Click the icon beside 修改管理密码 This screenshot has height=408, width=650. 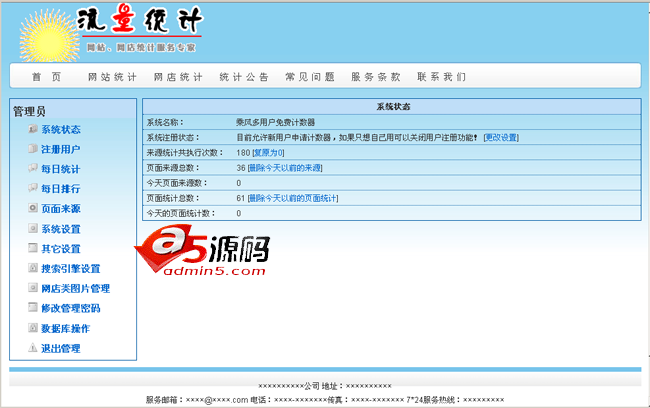[x=33, y=307]
